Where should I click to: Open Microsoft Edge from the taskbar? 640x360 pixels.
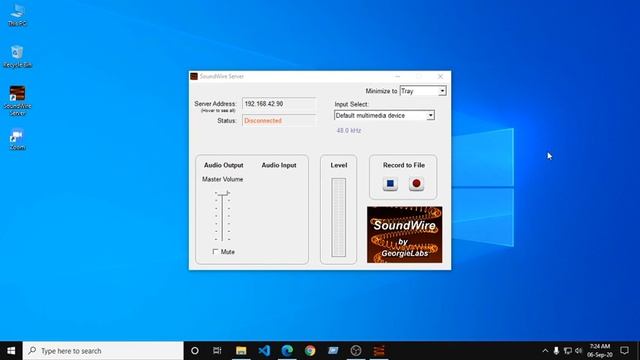click(x=287, y=351)
